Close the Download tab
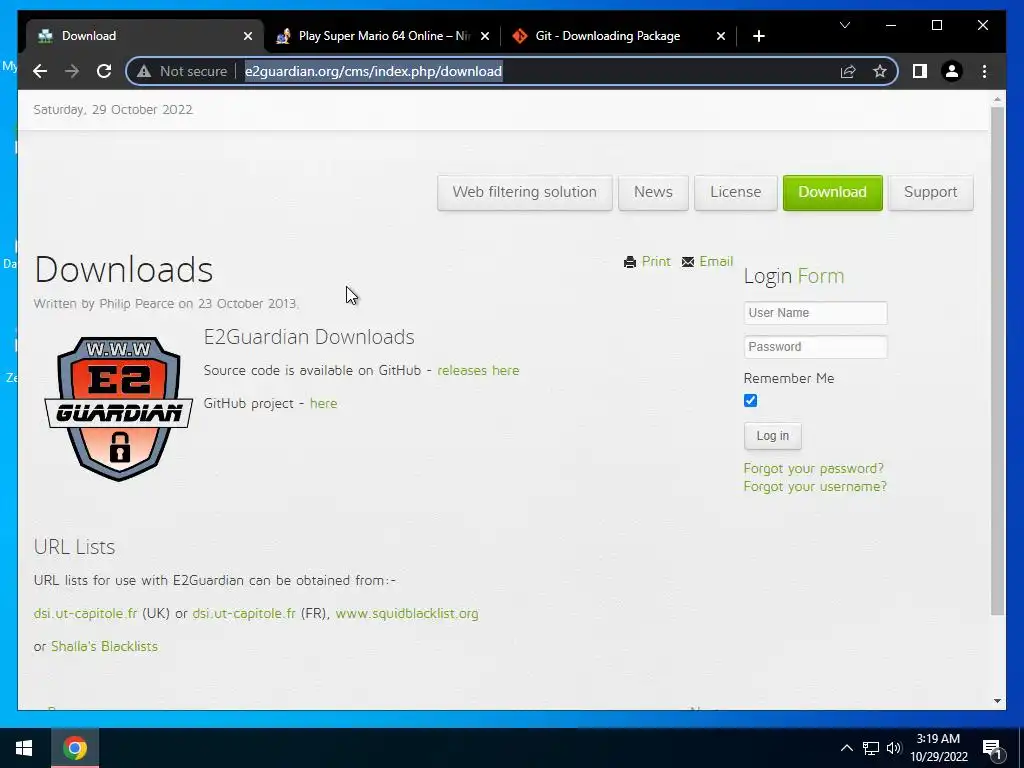 pos(248,36)
